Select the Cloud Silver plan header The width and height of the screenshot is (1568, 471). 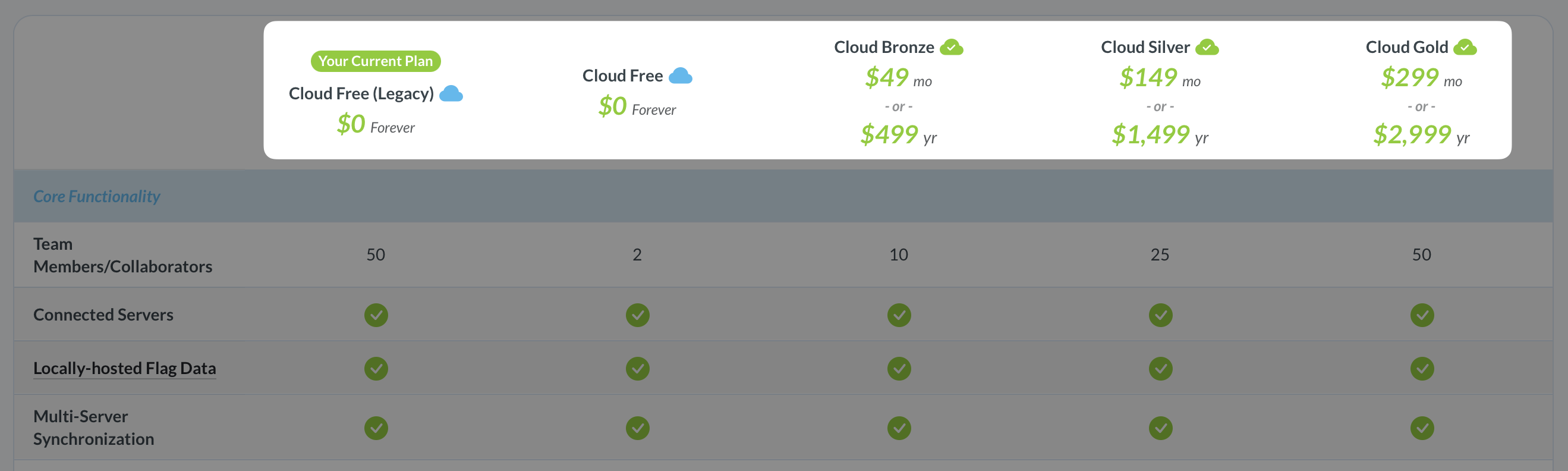[x=1145, y=46]
